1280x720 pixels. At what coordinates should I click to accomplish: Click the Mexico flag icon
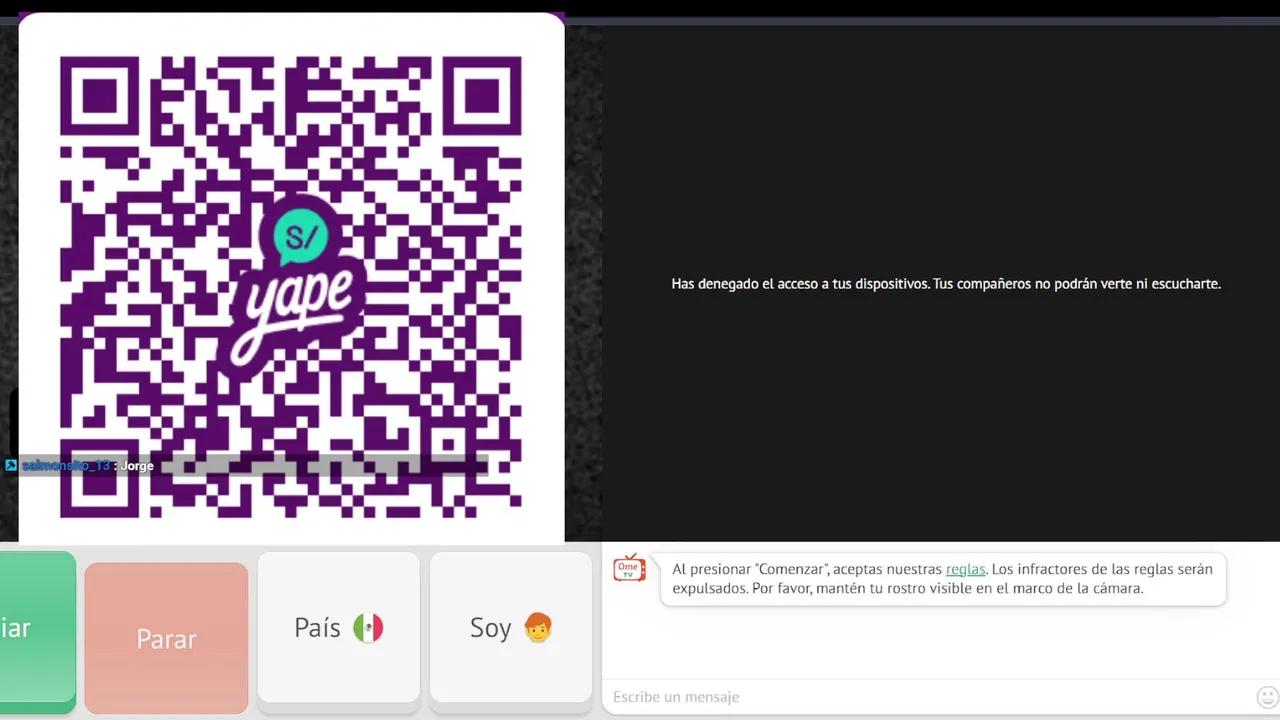click(x=368, y=628)
